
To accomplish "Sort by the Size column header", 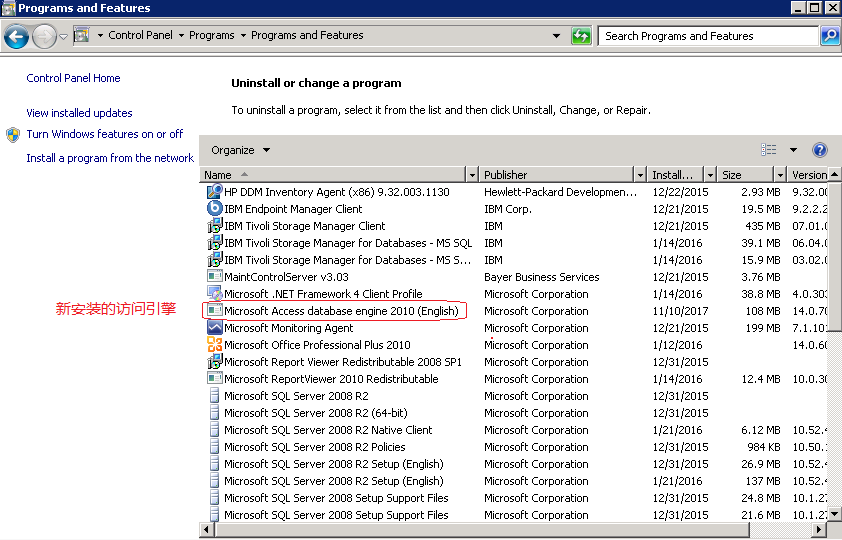I will (x=746, y=174).
